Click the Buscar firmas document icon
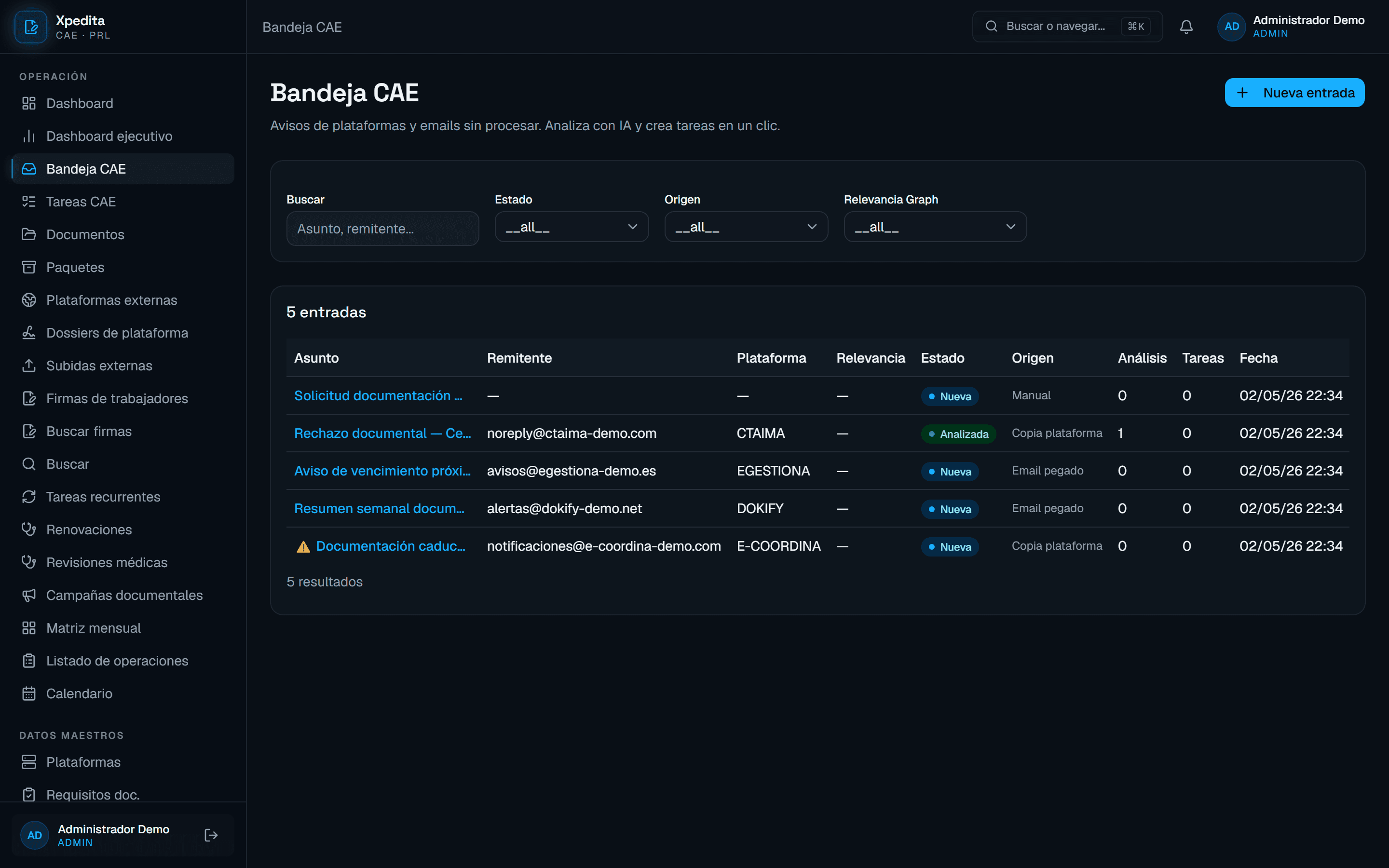This screenshot has height=868, width=1389. 29,431
